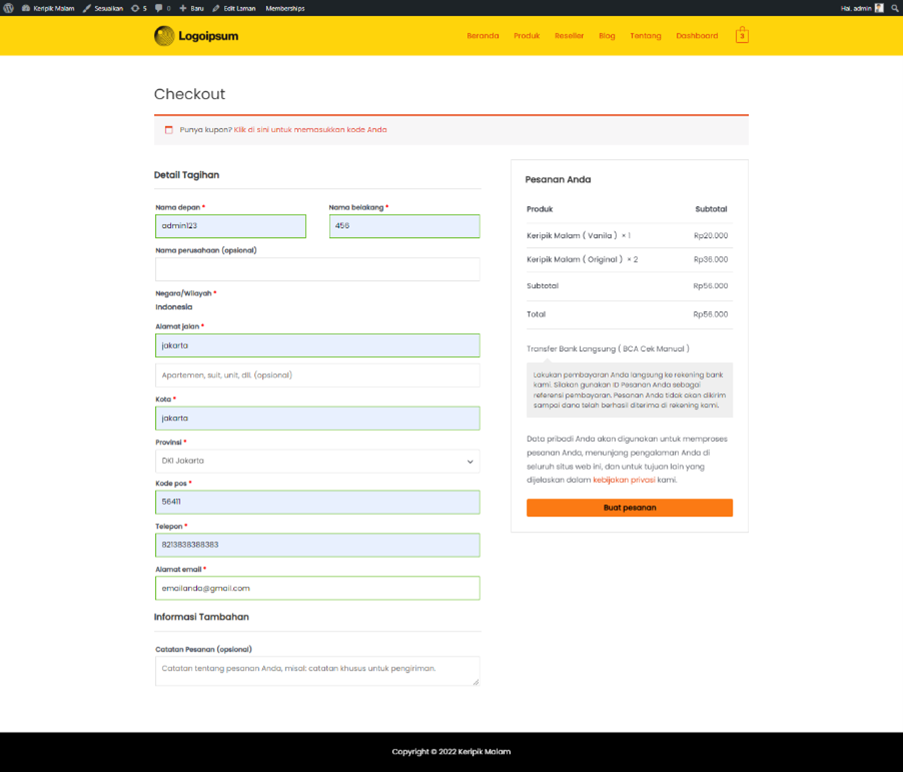The width and height of the screenshot is (903, 772).
Task: Open the Dashboard navigation item
Action: pos(696,36)
